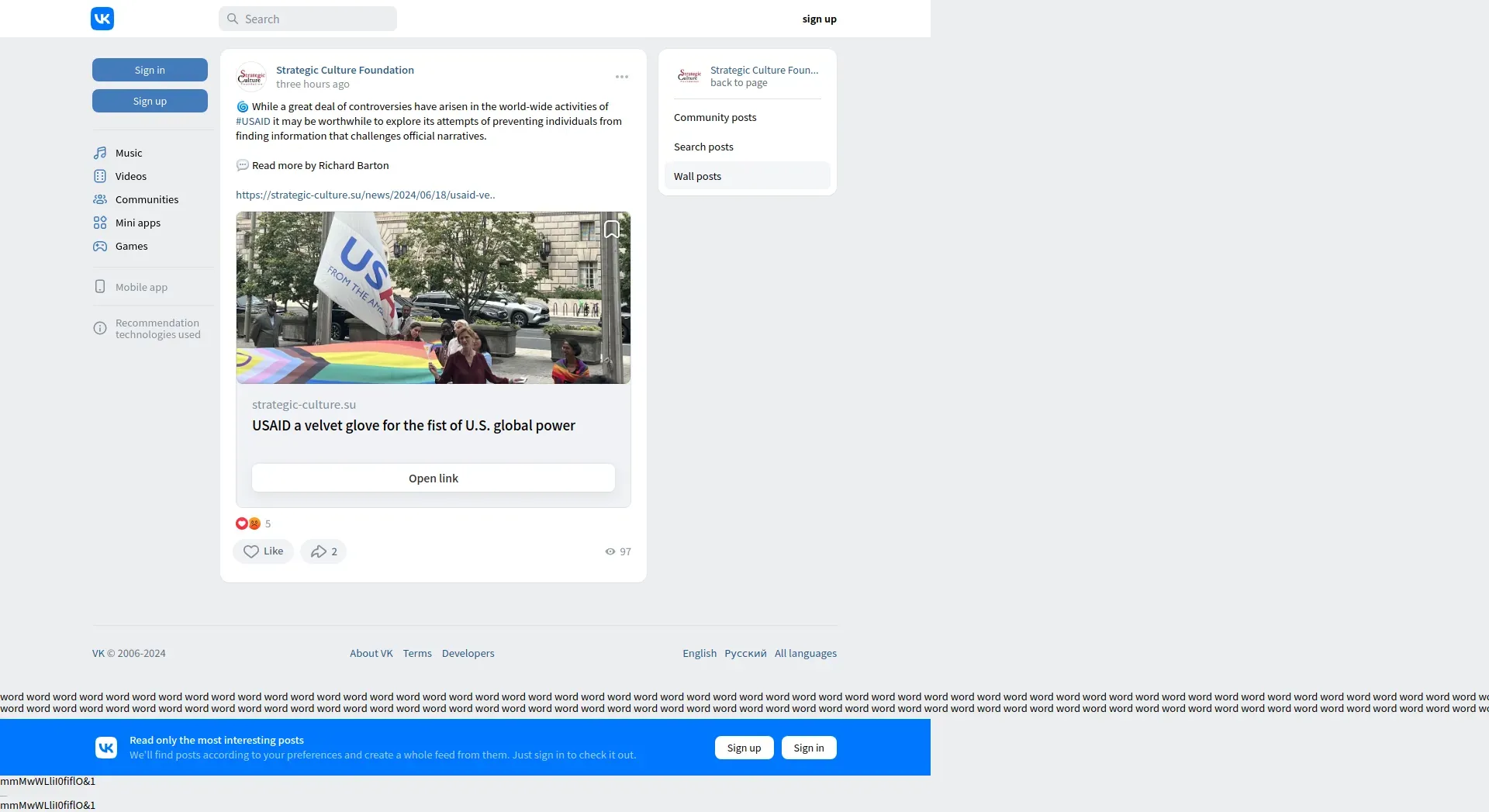This screenshot has height=812, width=1489.
Task: Click the three hours ago timestamp
Action: point(313,84)
